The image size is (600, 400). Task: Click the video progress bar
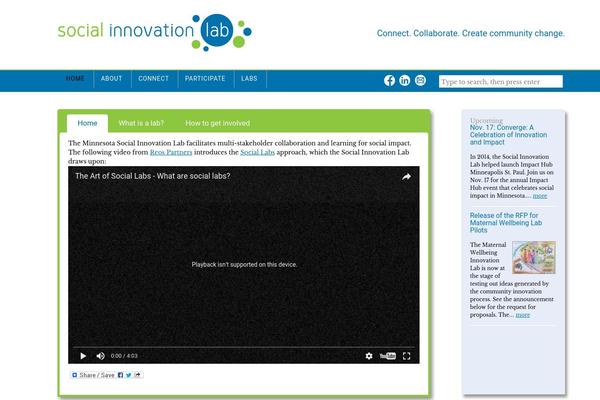(x=244, y=348)
